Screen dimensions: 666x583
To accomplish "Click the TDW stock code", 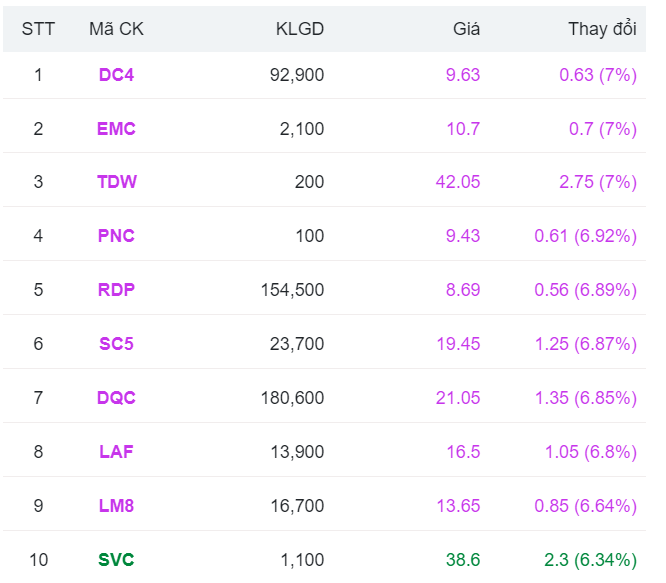I will (x=117, y=182).
